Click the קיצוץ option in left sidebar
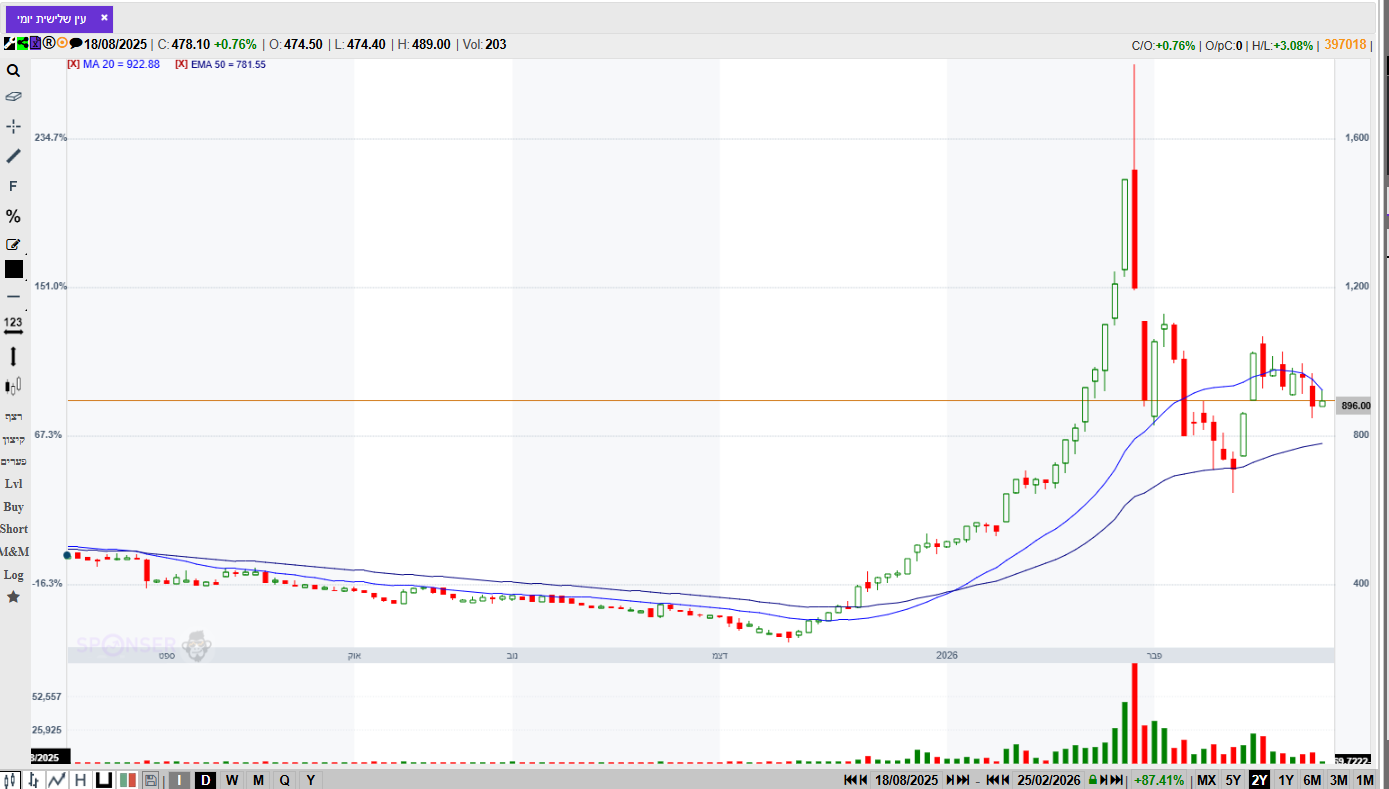Image resolution: width=1389 pixels, height=789 pixels. 13,439
